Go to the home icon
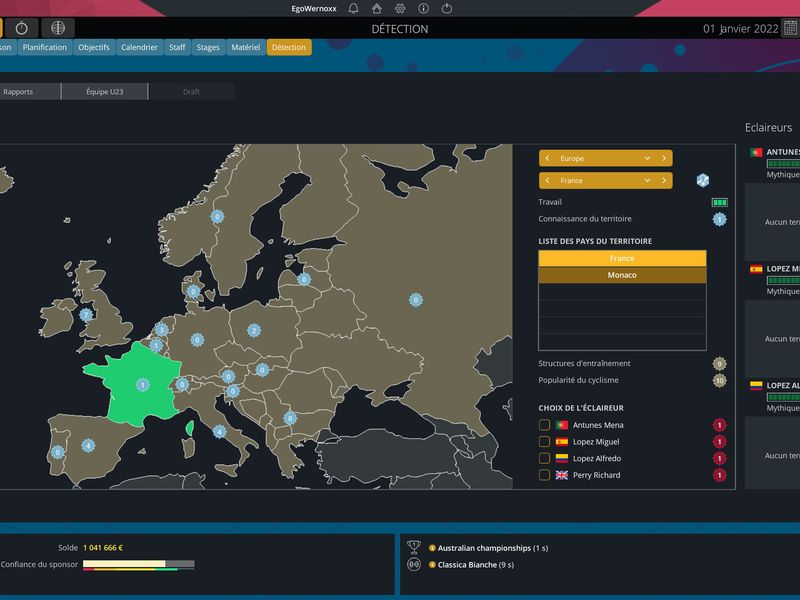Screen dimensions: 800x600 click(x=377, y=8)
